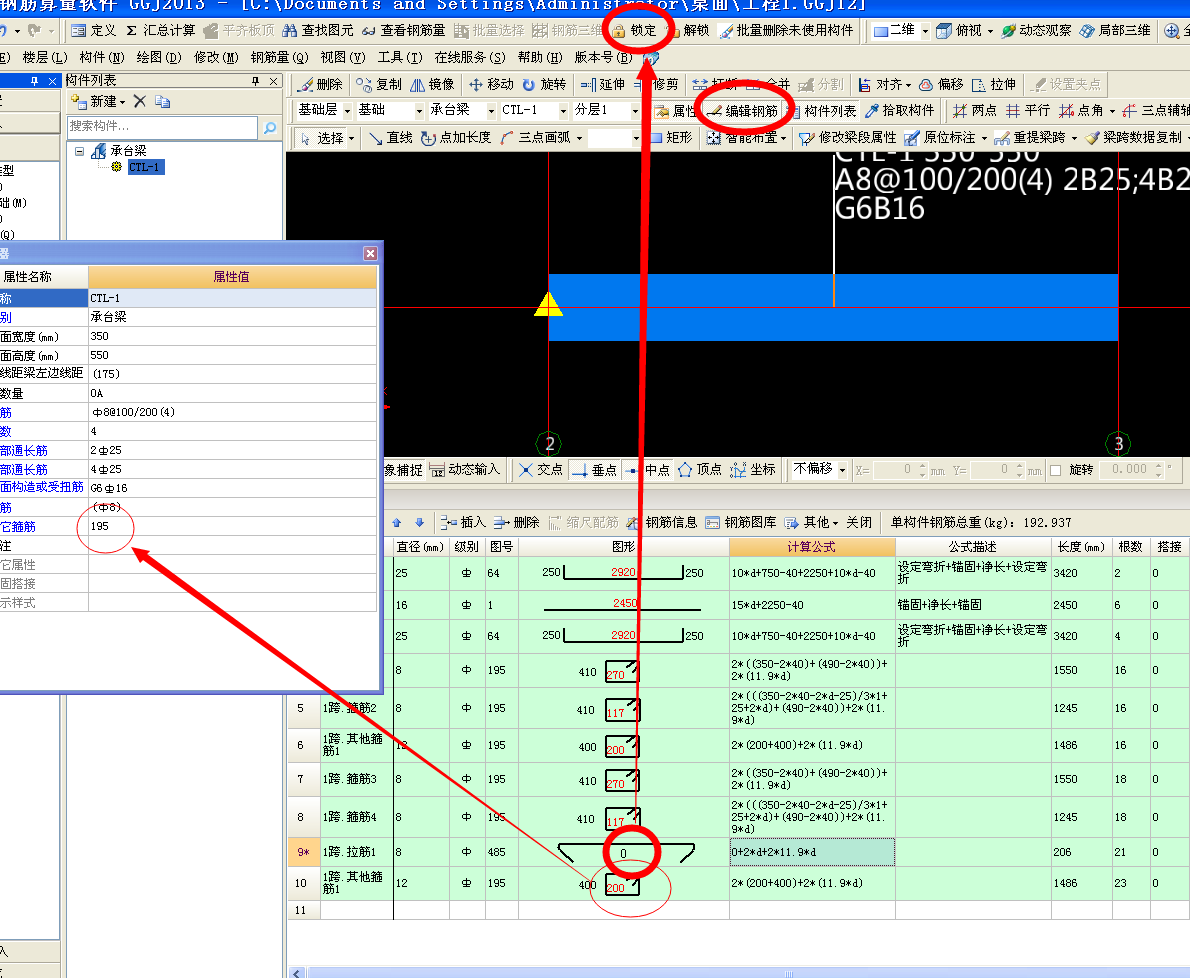Image resolution: width=1190 pixels, height=978 pixels.
Task: Select the 旋转 rotate tool in edit toolbar
Action: (544, 84)
